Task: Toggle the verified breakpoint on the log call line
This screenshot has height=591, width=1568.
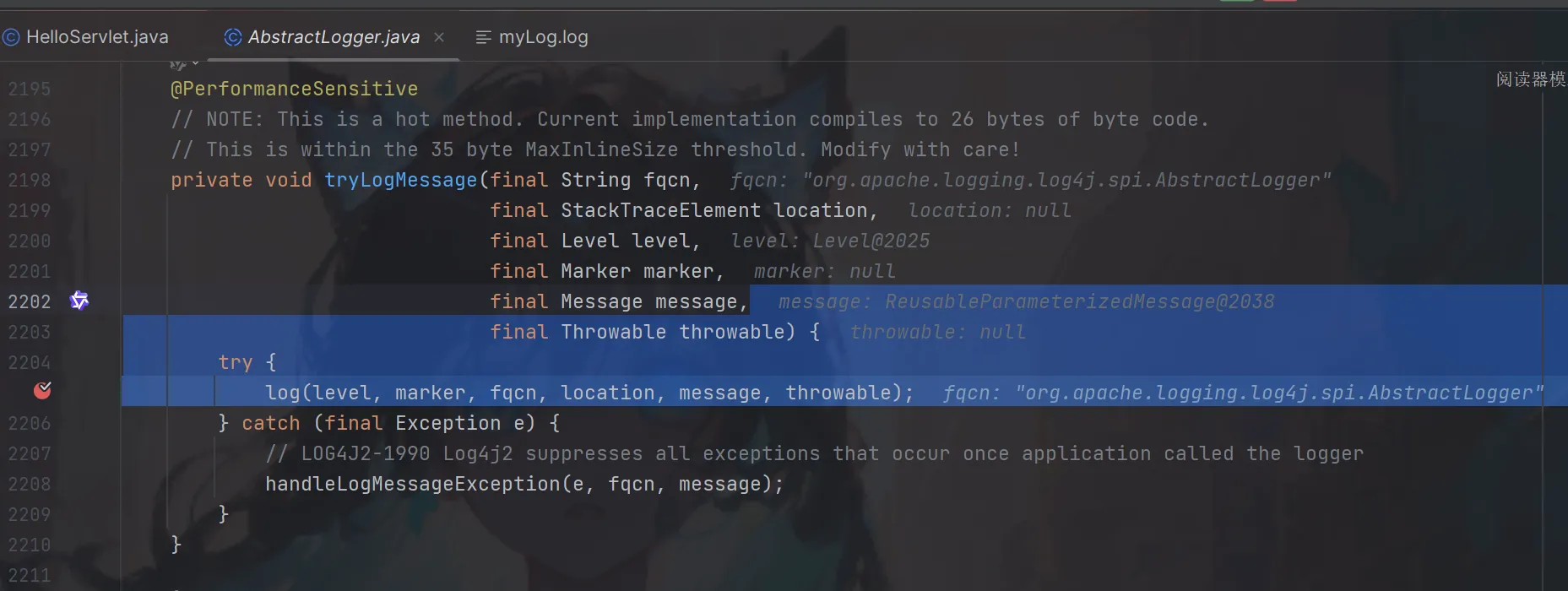Action: point(42,390)
